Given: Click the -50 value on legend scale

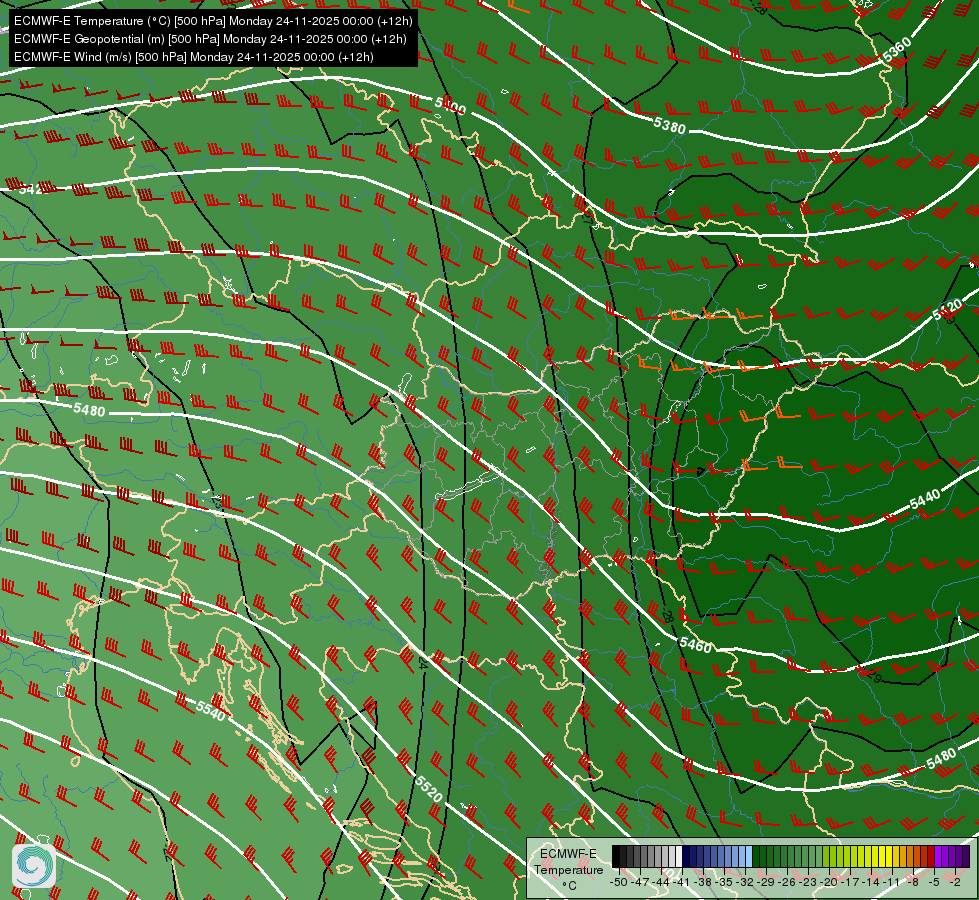Looking at the screenshot, I should coord(618,882).
